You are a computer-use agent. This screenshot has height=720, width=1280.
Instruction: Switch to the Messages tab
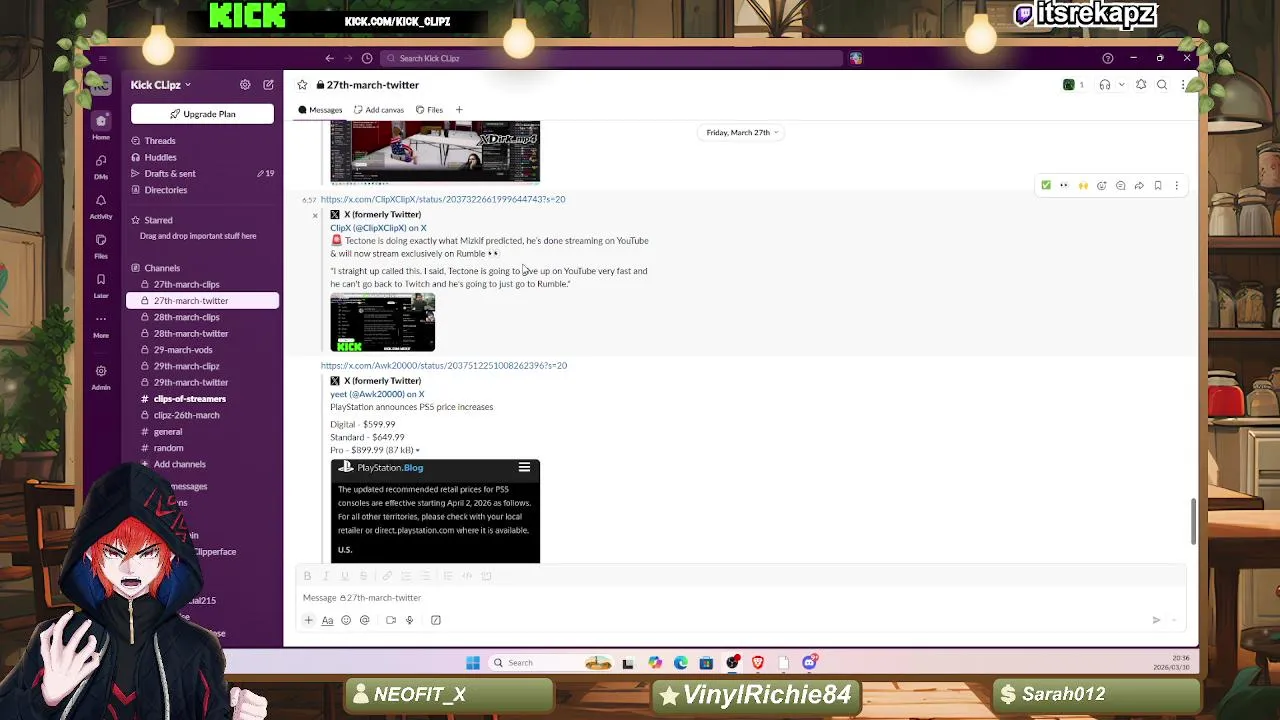click(x=320, y=110)
